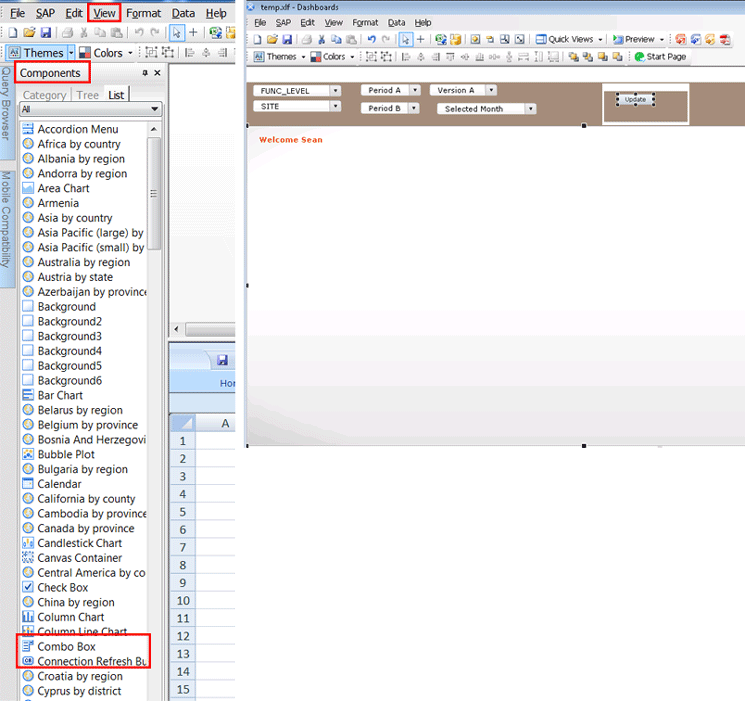Image resolution: width=745 pixels, height=701 pixels.
Task: Click the Cut scissors icon in temp.xlf toolbar
Action: coord(322,40)
